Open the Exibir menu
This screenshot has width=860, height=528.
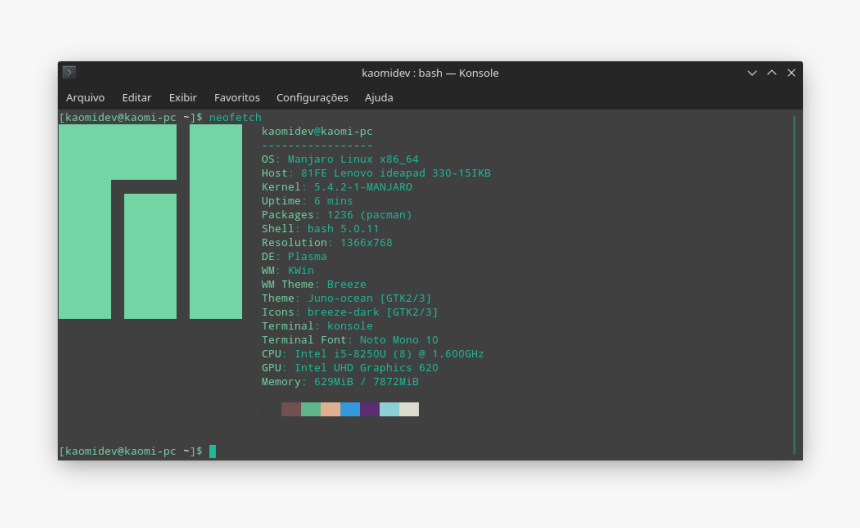(183, 98)
